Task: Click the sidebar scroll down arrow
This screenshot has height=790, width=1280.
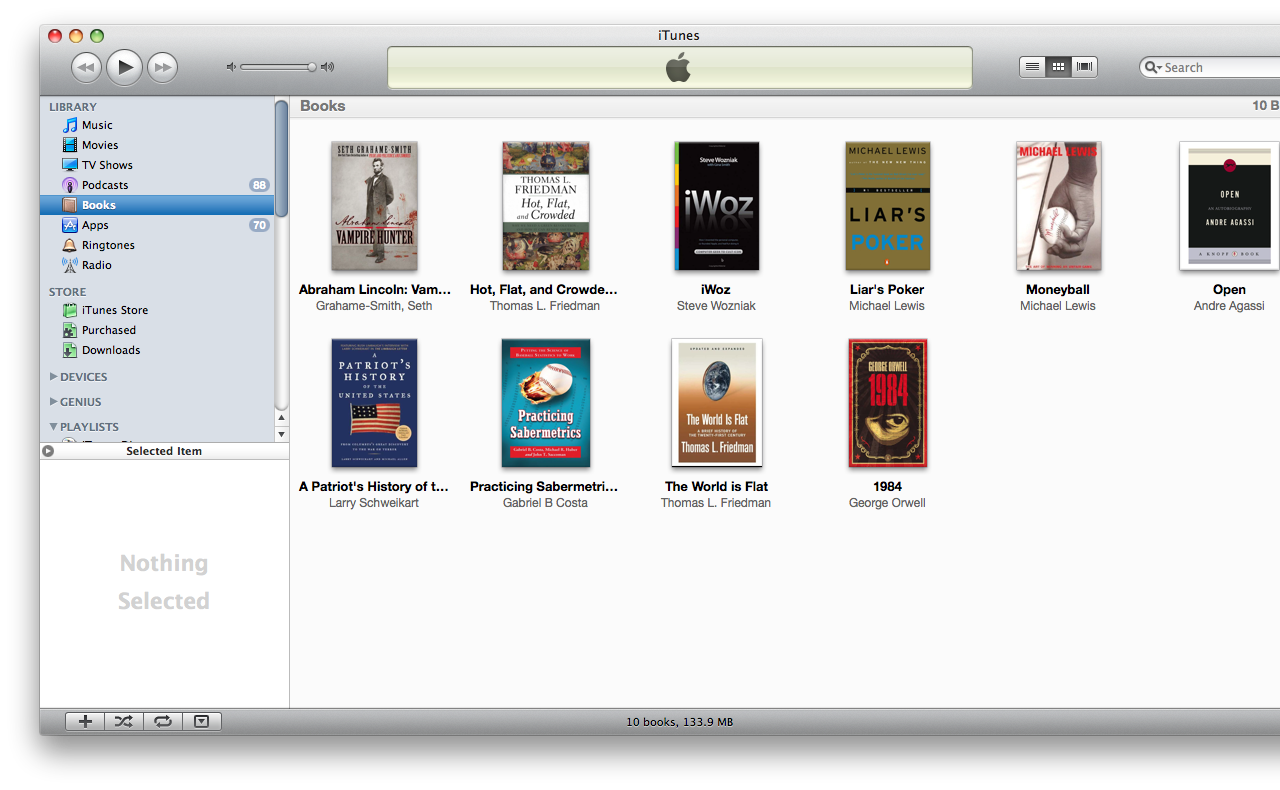Action: [282, 434]
